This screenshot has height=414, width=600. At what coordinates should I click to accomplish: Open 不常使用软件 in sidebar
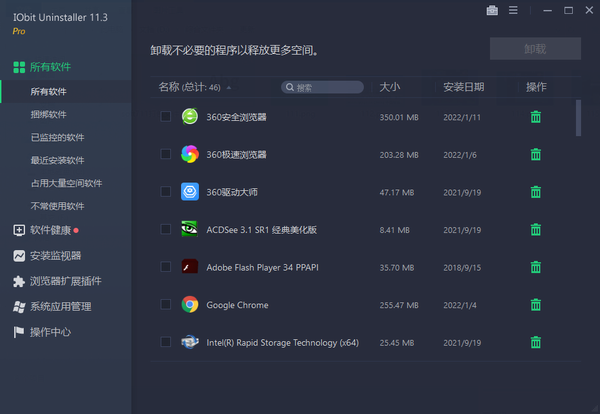tap(57, 206)
